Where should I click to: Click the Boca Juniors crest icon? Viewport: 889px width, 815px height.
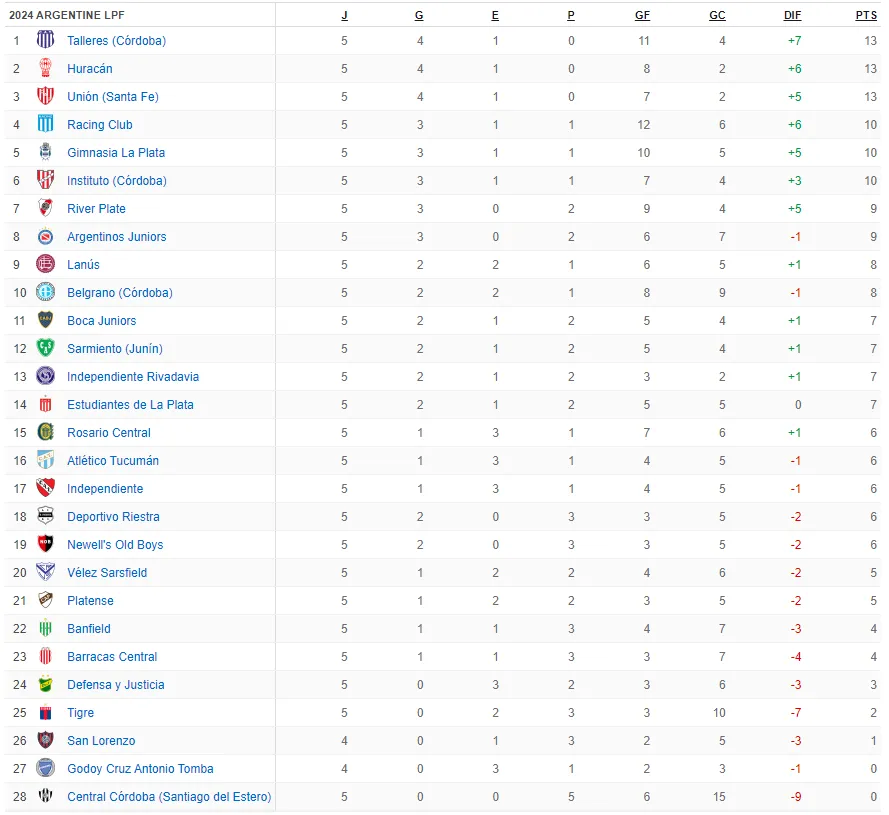coord(45,321)
